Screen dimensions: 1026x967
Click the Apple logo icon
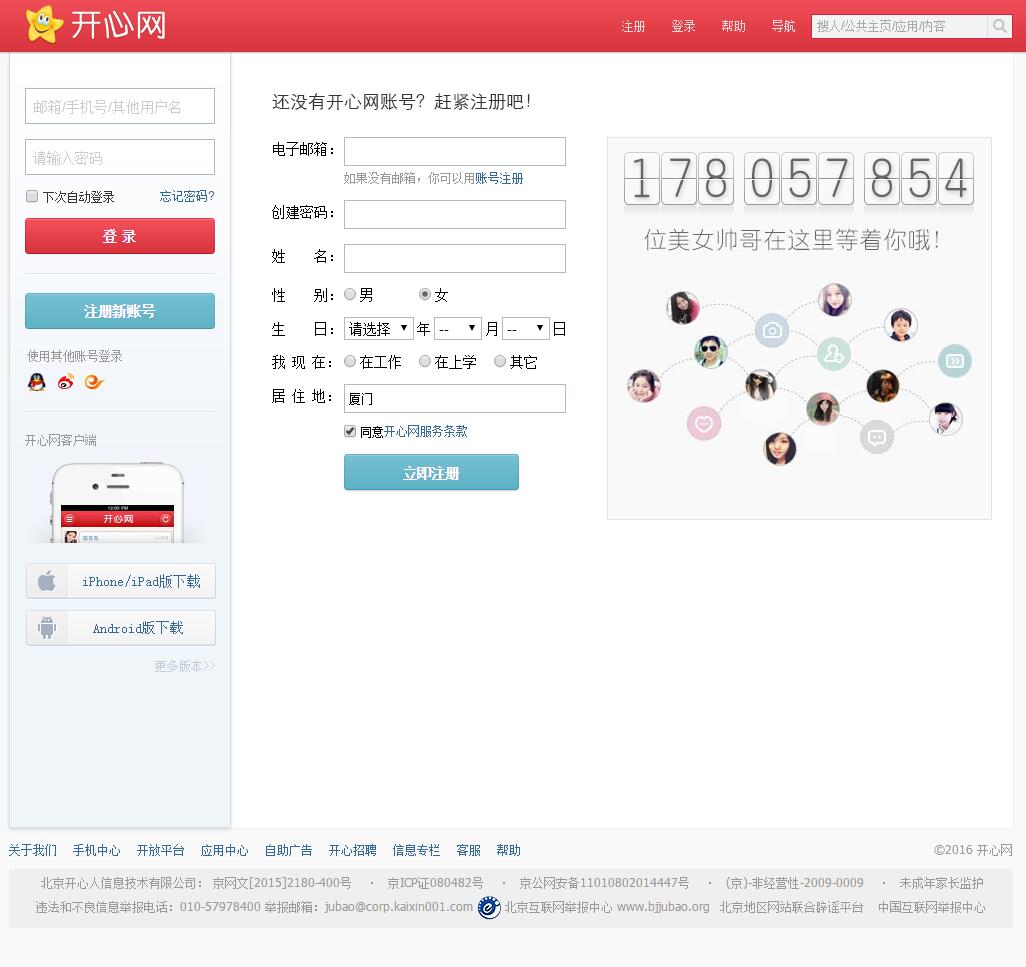(x=46, y=581)
